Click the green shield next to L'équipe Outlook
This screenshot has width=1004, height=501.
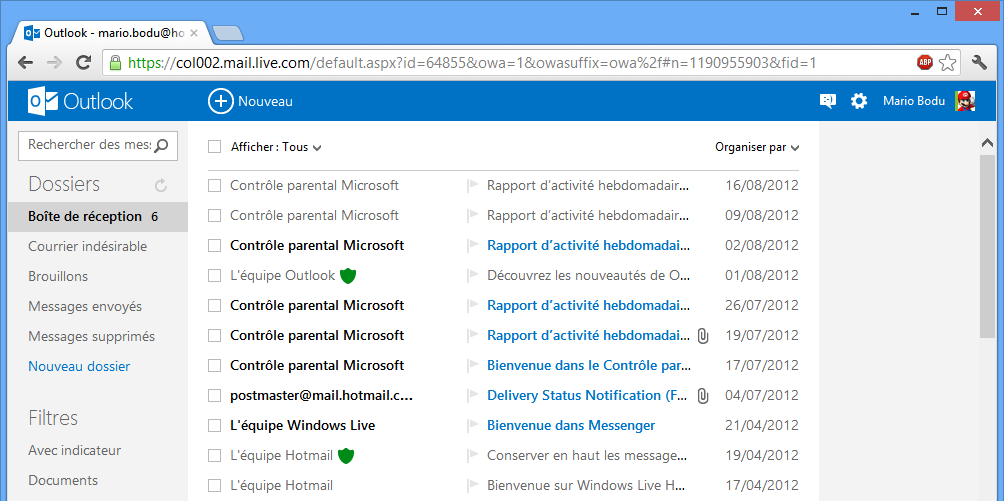tap(348, 275)
